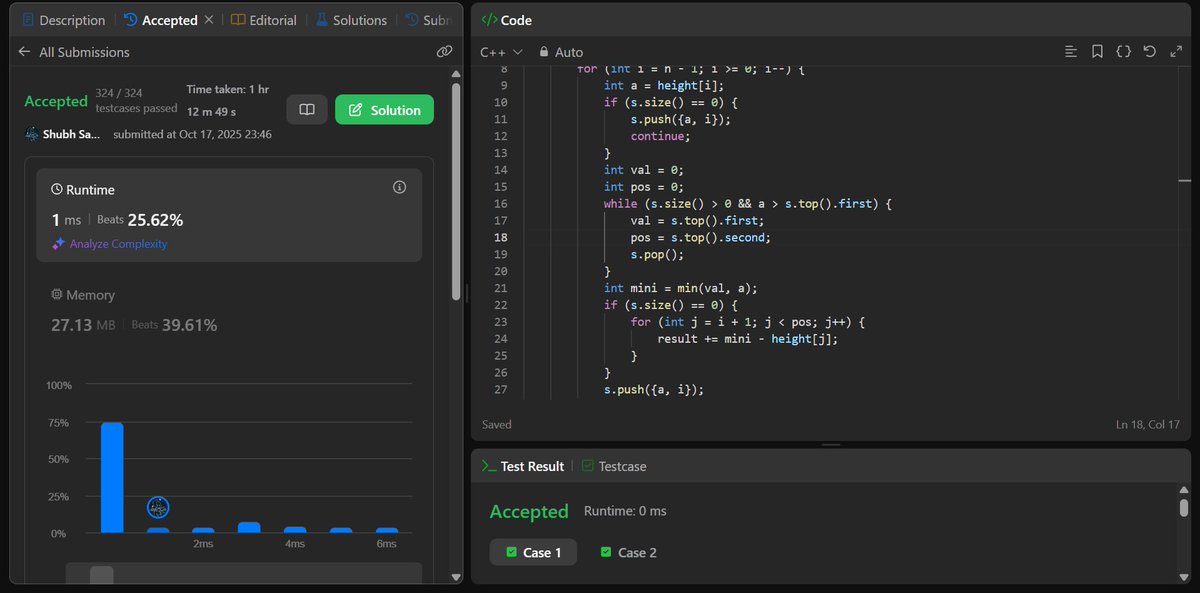Click the 'int val = 0;' code line
This screenshot has width=1200, height=593.
[x=646, y=170]
